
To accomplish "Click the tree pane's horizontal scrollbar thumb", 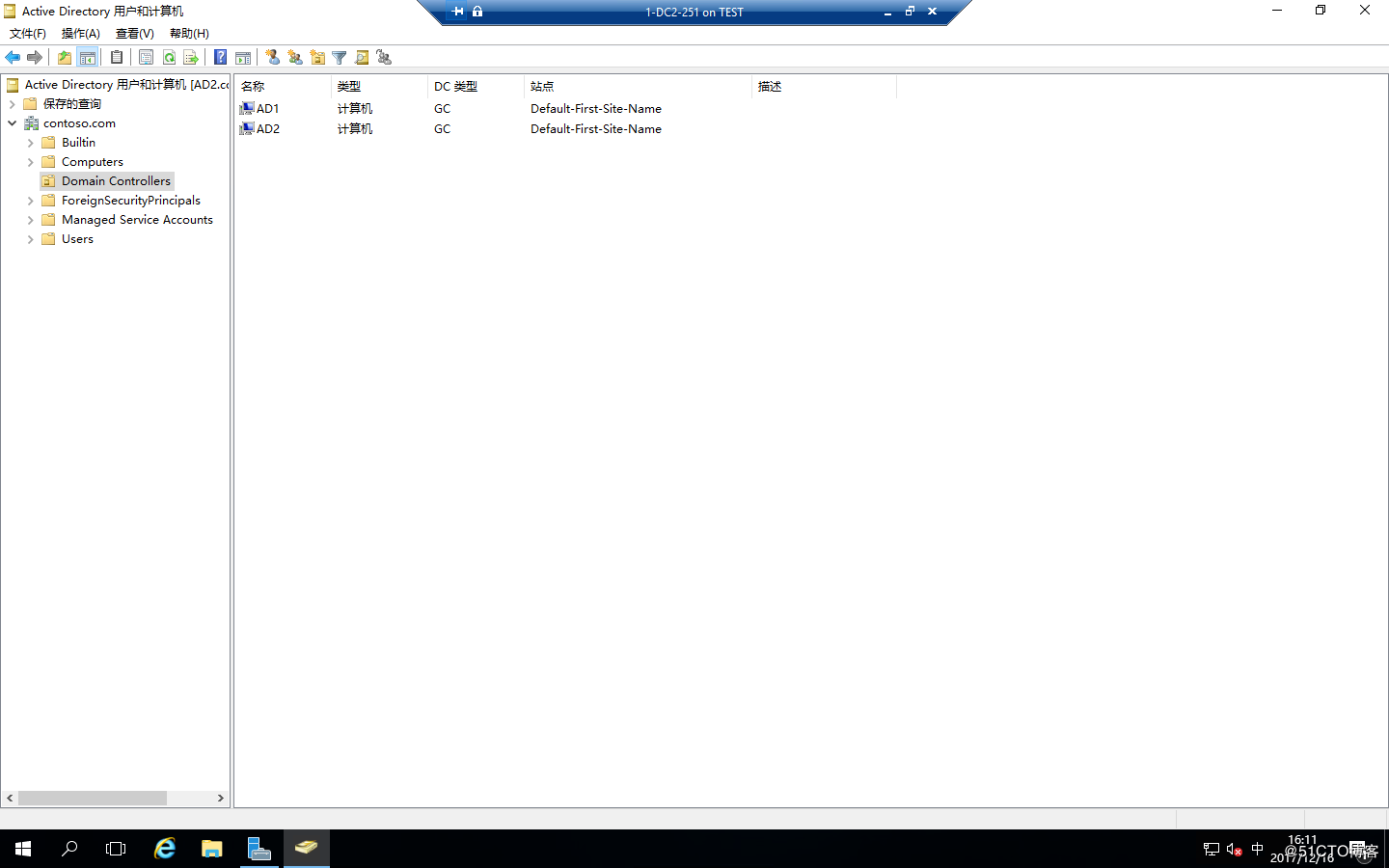I will [93, 799].
